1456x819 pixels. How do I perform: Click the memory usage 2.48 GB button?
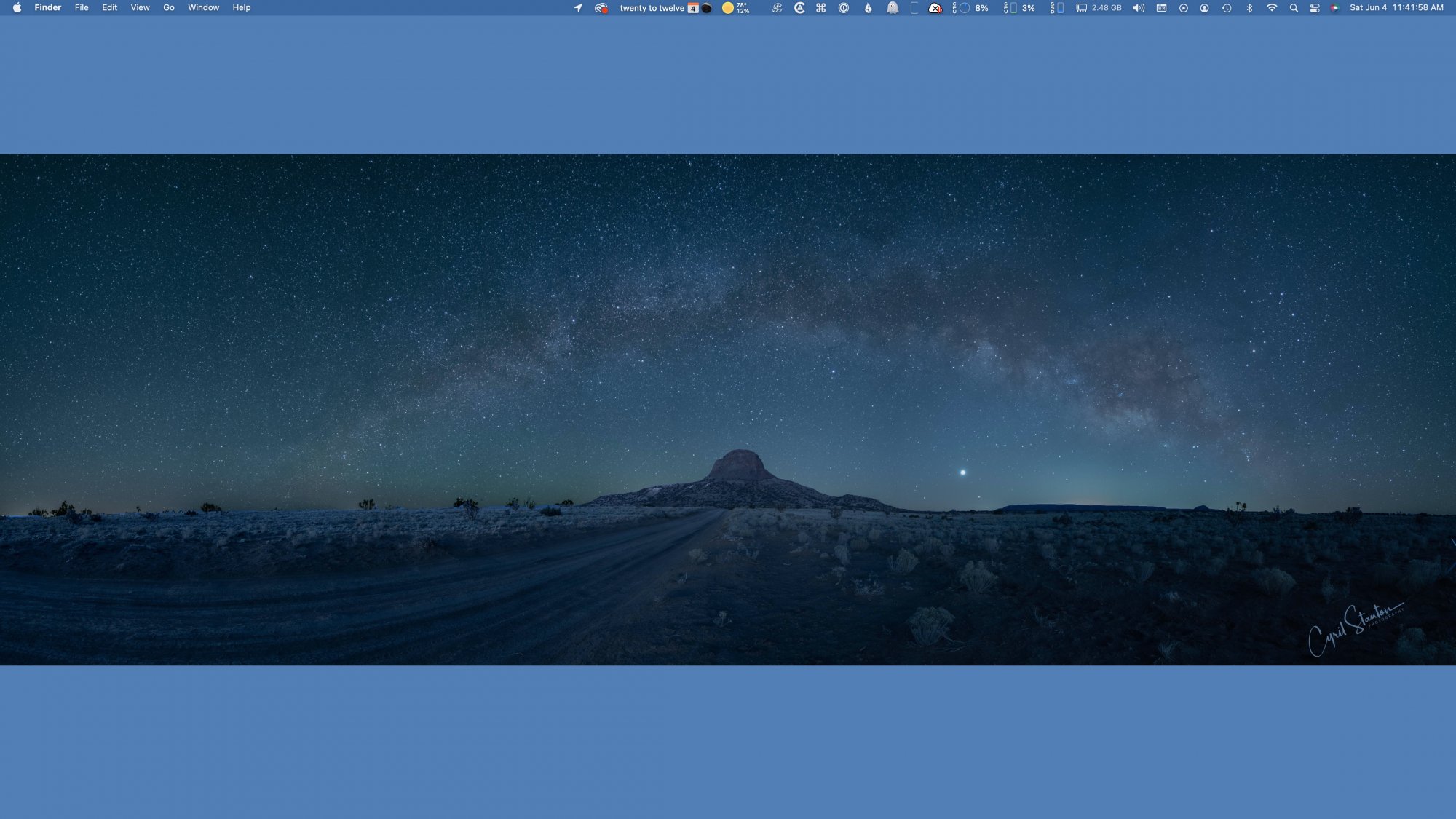1100,7
